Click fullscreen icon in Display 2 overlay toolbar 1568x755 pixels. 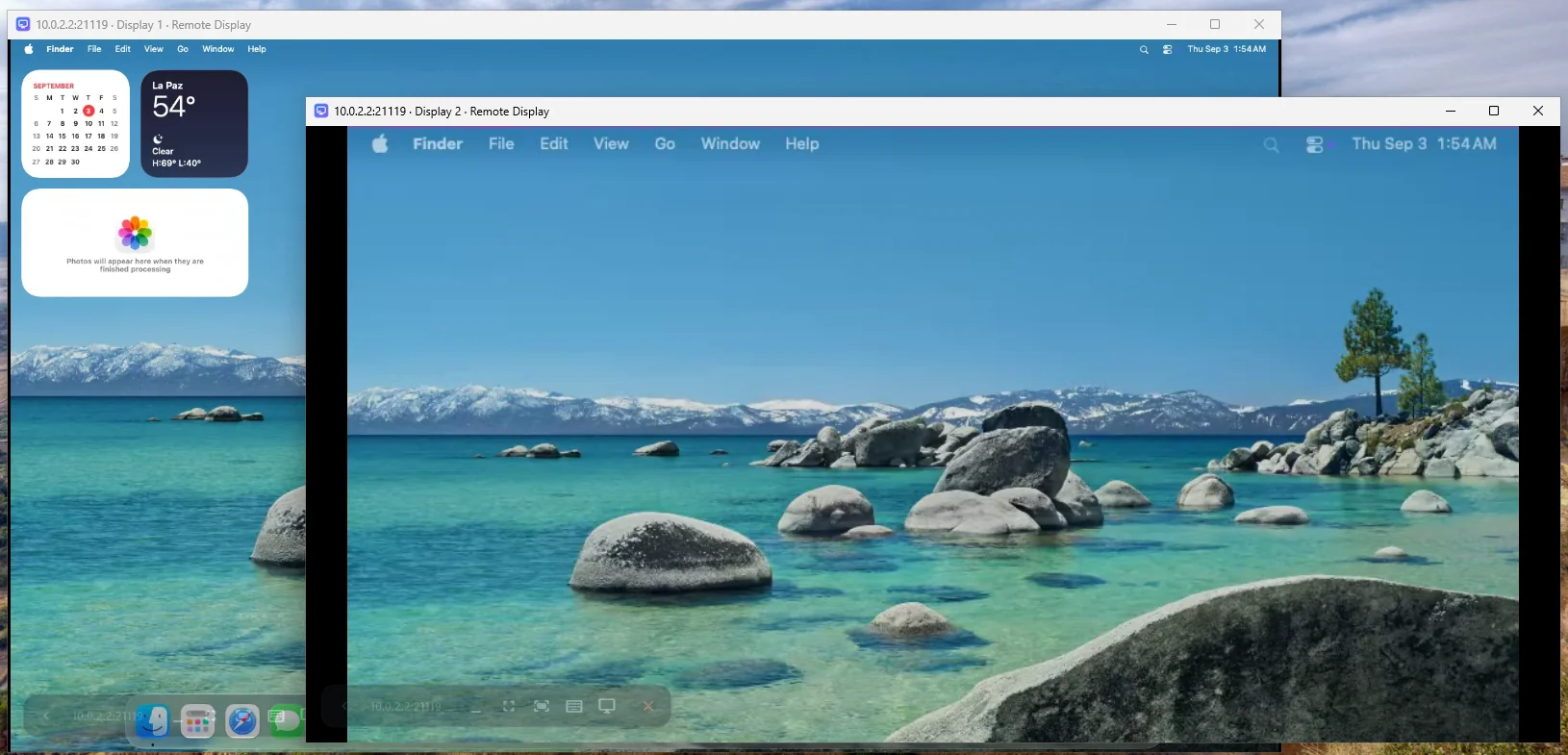point(508,706)
